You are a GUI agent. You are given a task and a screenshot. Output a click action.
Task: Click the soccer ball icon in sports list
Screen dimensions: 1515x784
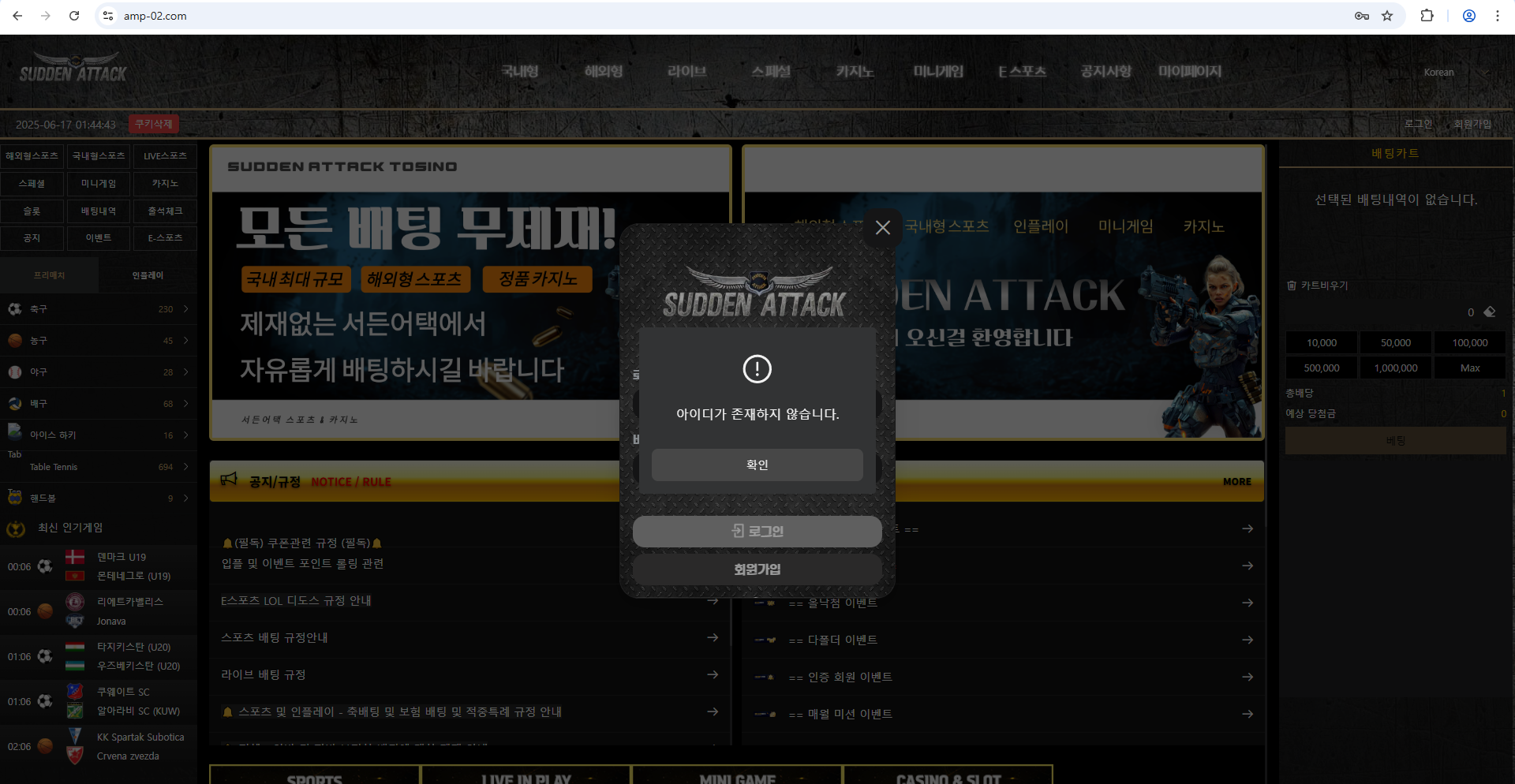tap(15, 309)
